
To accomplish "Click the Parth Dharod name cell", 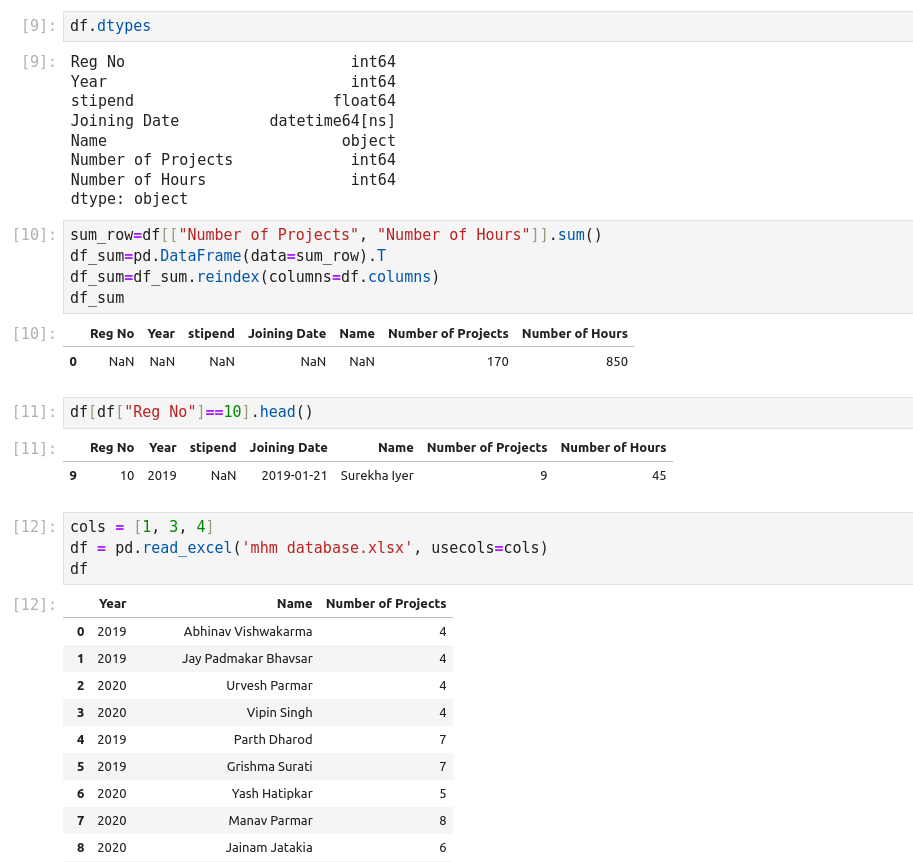I will tap(272, 740).
